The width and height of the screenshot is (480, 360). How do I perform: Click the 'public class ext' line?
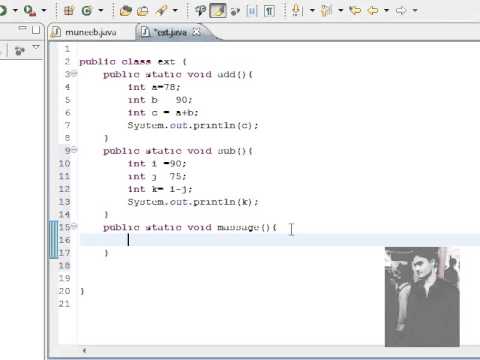click(x=132, y=62)
